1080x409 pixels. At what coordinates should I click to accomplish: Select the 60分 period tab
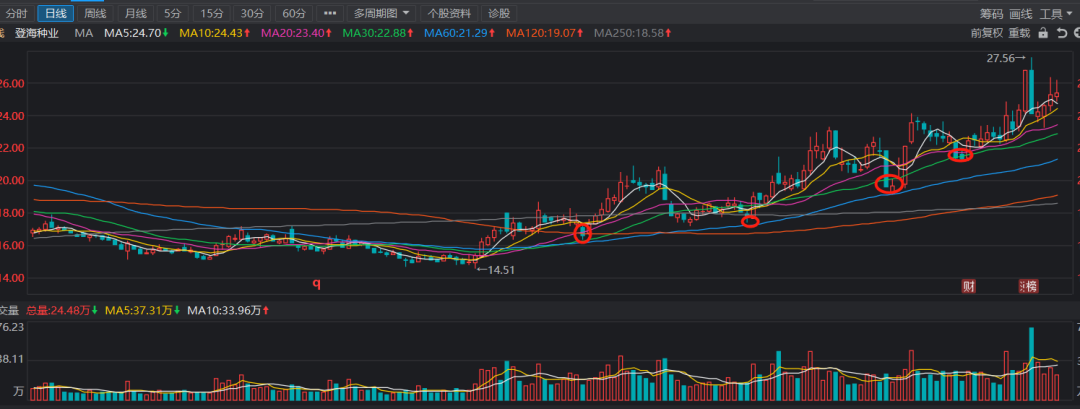(292, 13)
